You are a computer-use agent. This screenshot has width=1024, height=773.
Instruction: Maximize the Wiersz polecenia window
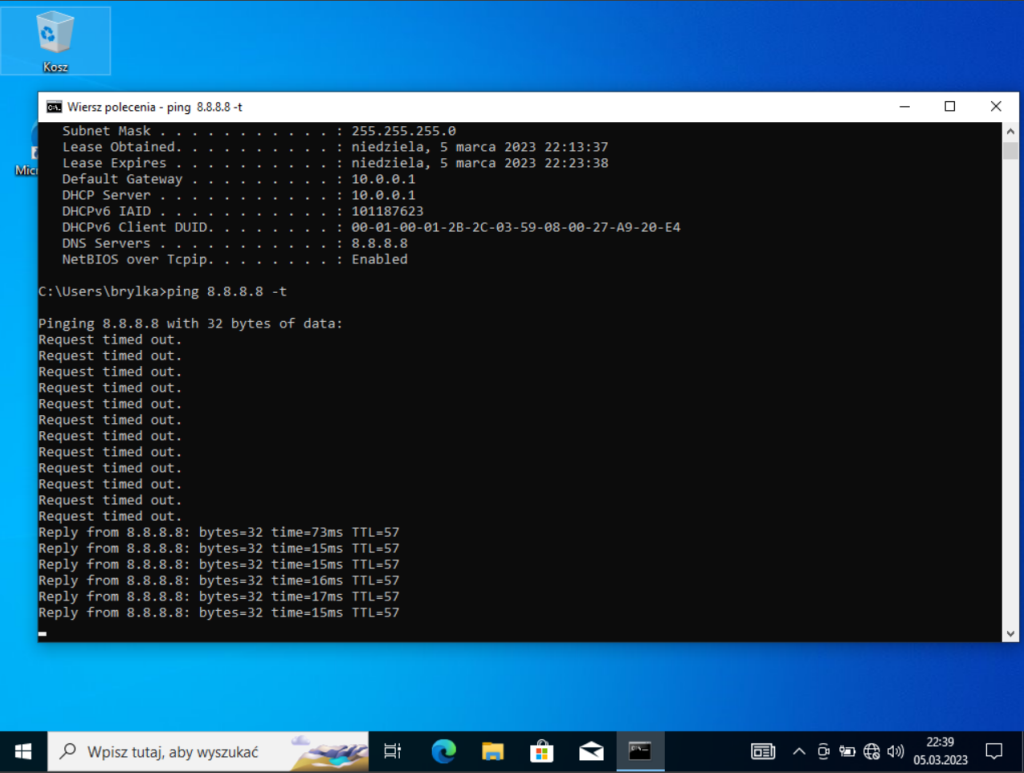coord(950,106)
